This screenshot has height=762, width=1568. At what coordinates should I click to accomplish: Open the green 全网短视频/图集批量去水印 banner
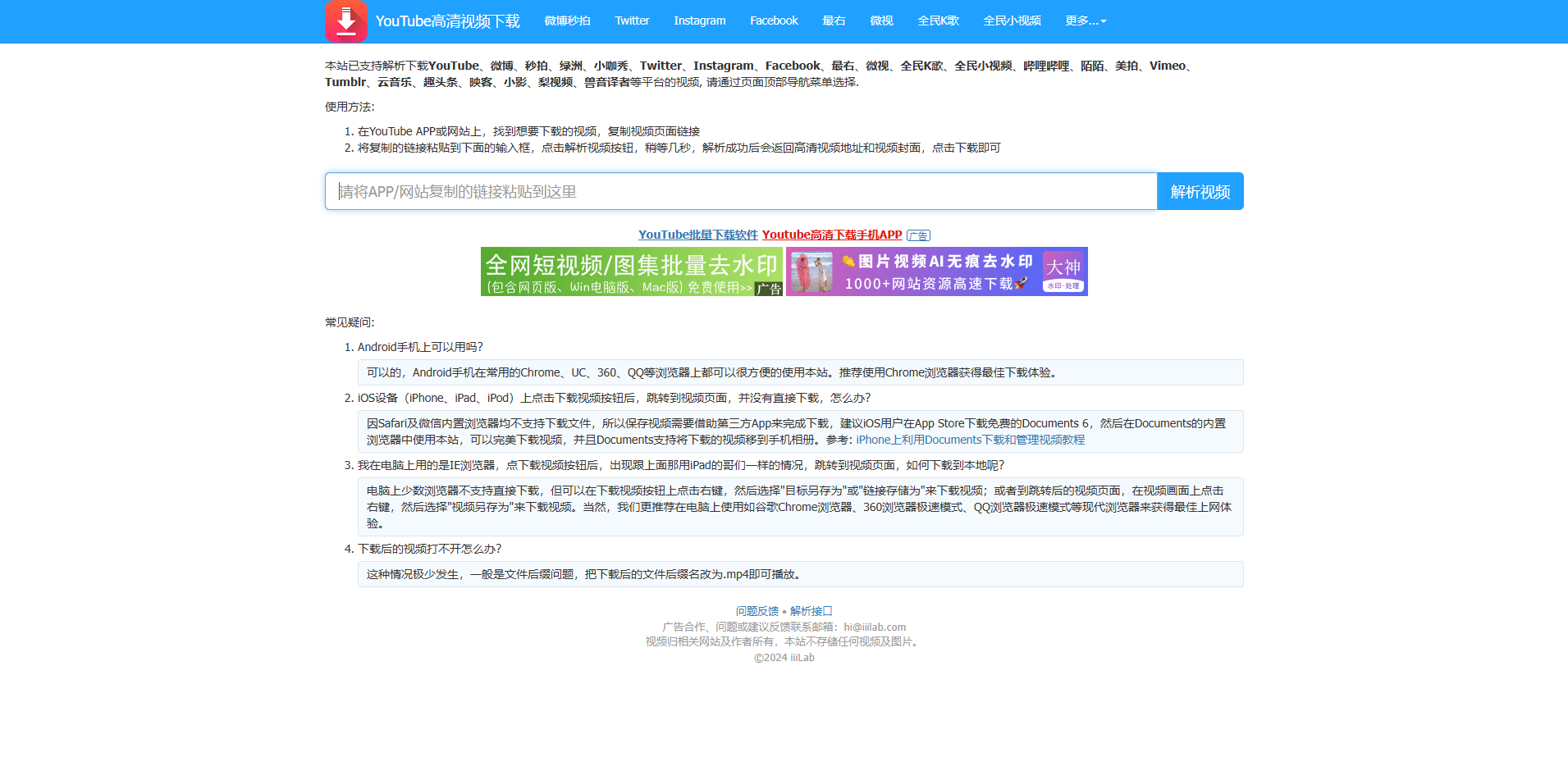click(631, 271)
